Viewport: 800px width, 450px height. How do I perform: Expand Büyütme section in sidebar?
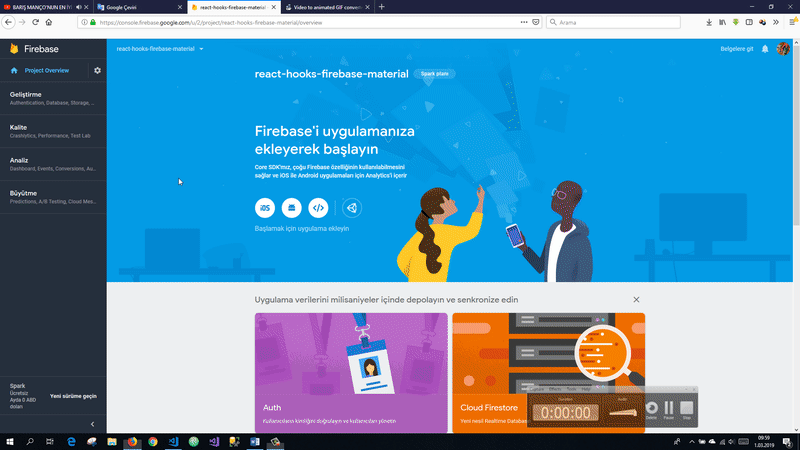coord(53,197)
